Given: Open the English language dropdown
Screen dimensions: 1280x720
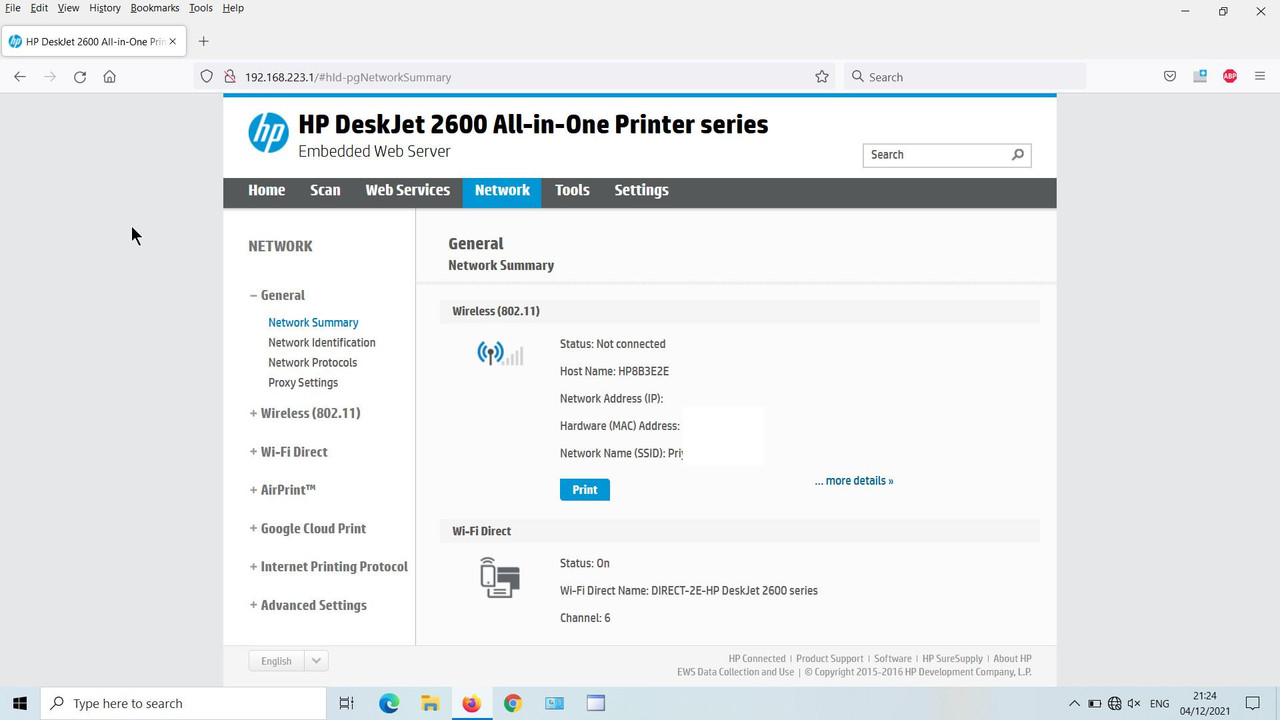Looking at the screenshot, I should coord(288,661).
